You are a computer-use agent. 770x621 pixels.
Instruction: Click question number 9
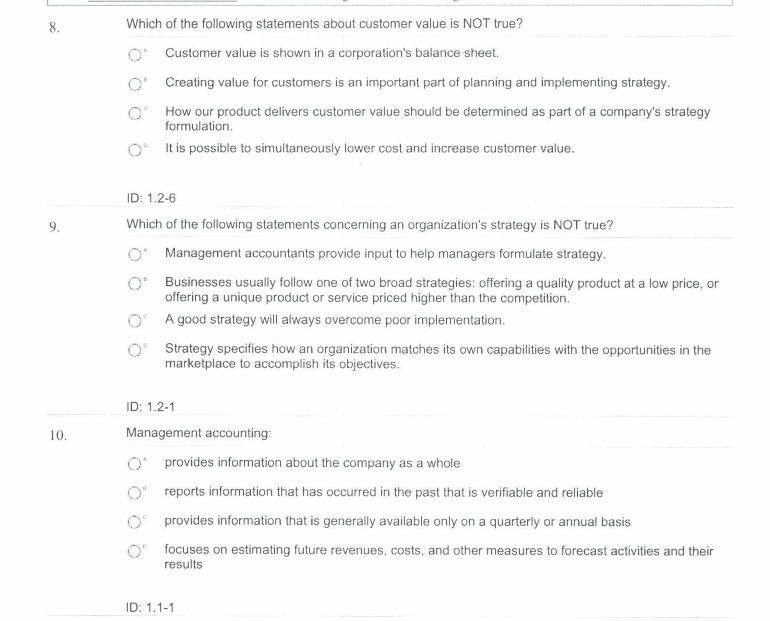pos(55,227)
